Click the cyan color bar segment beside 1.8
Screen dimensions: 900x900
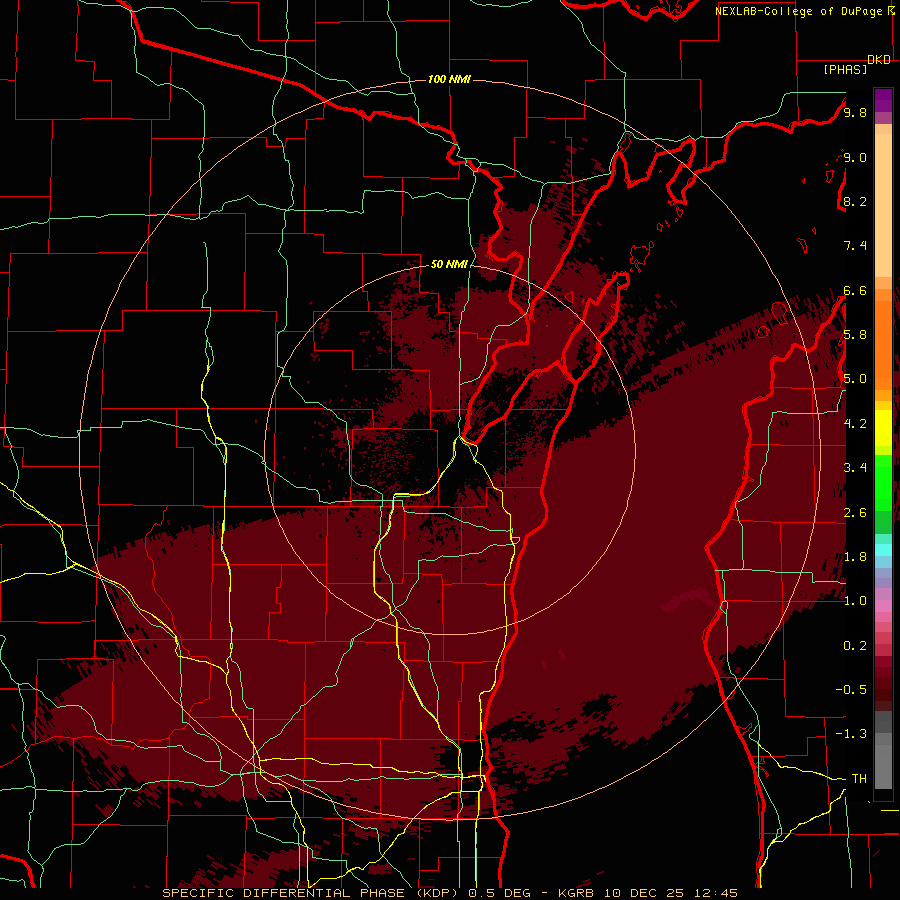(883, 550)
